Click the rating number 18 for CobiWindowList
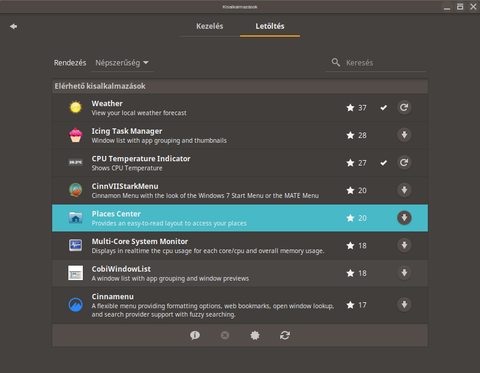480x373 pixels. [362, 273]
